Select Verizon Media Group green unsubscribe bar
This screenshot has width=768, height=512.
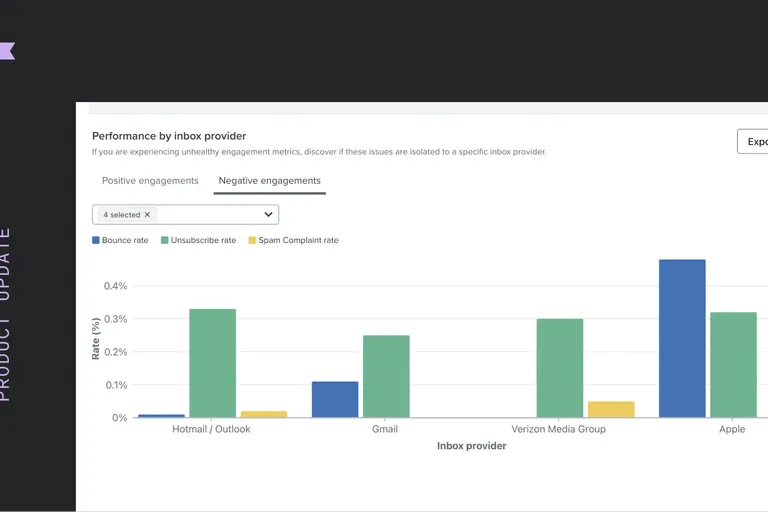560,368
